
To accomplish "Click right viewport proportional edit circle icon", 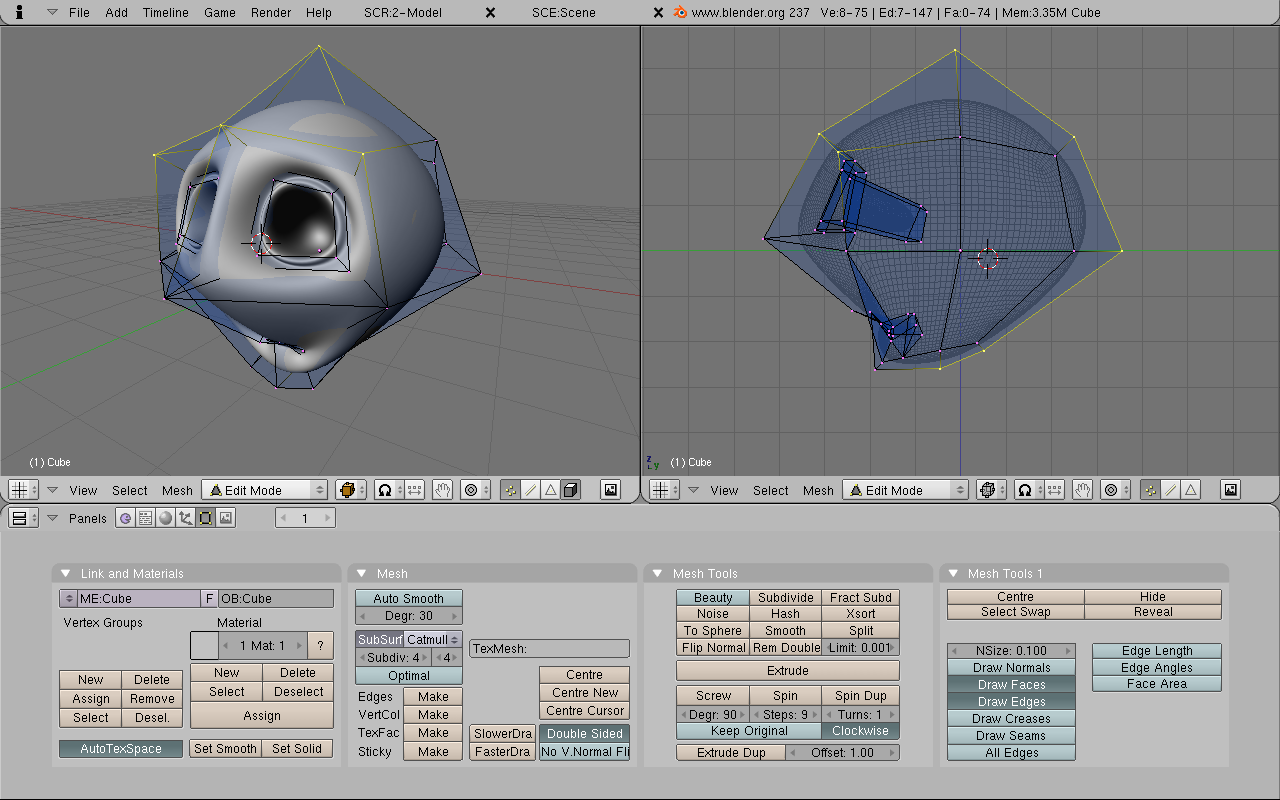I will coord(1115,490).
